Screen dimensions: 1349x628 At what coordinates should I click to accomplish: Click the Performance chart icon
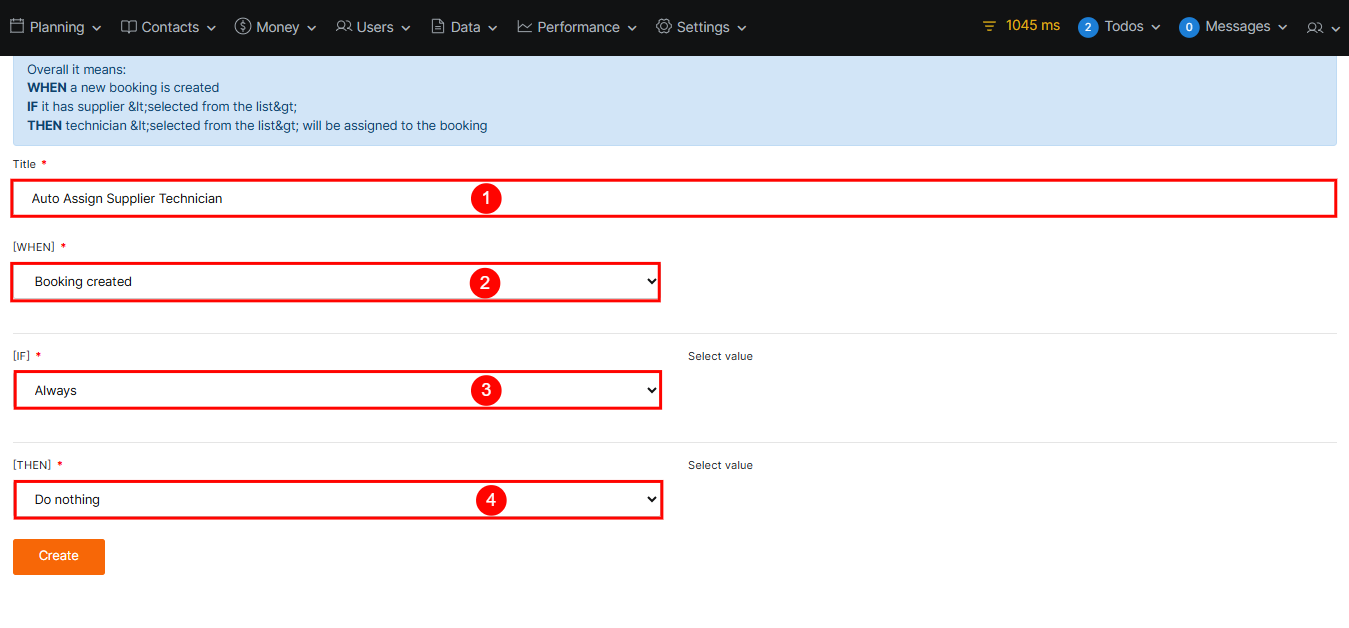(x=525, y=27)
